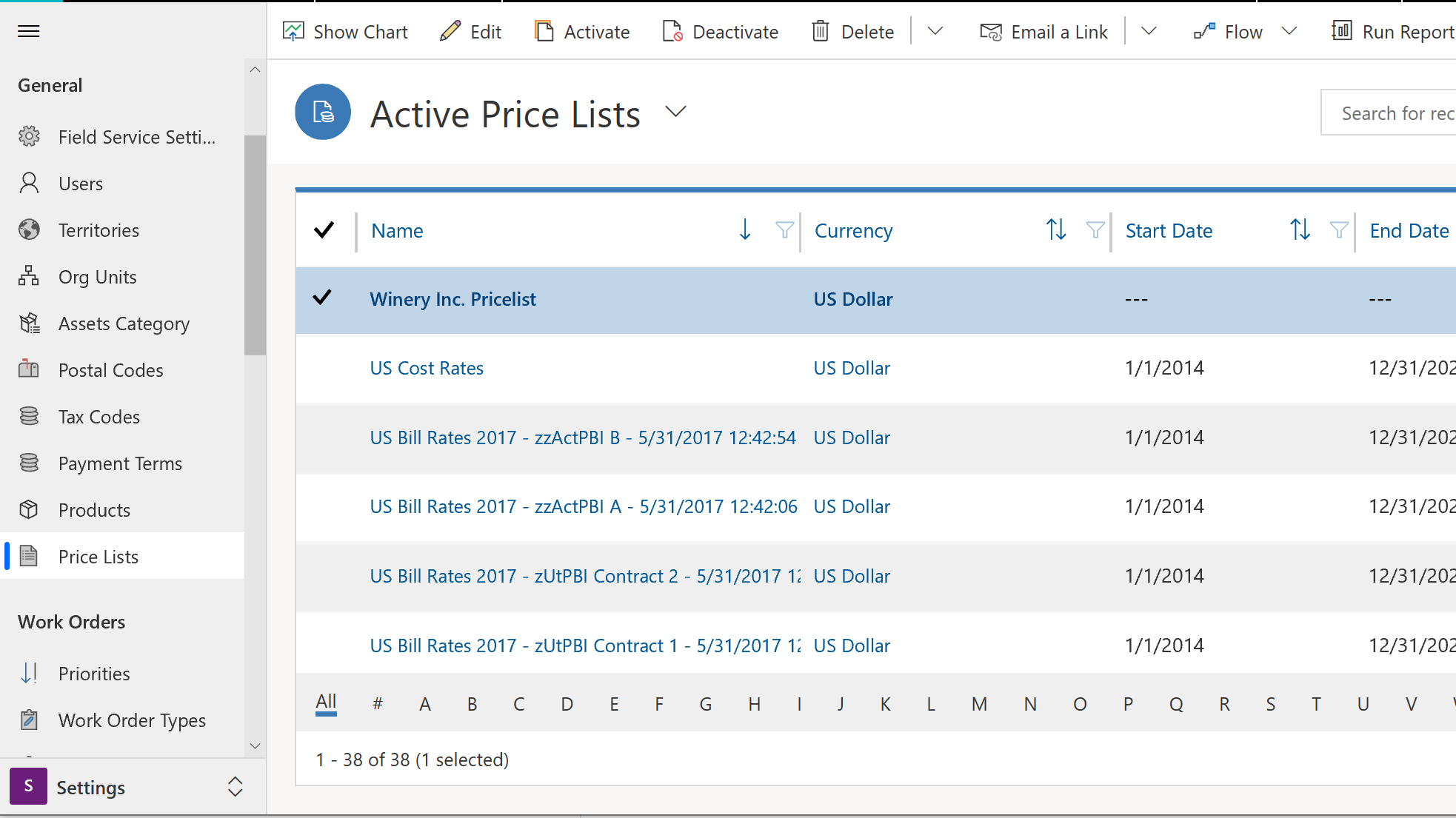
Task: Open the hamburger navigation menu
Action: coord(28,31)
